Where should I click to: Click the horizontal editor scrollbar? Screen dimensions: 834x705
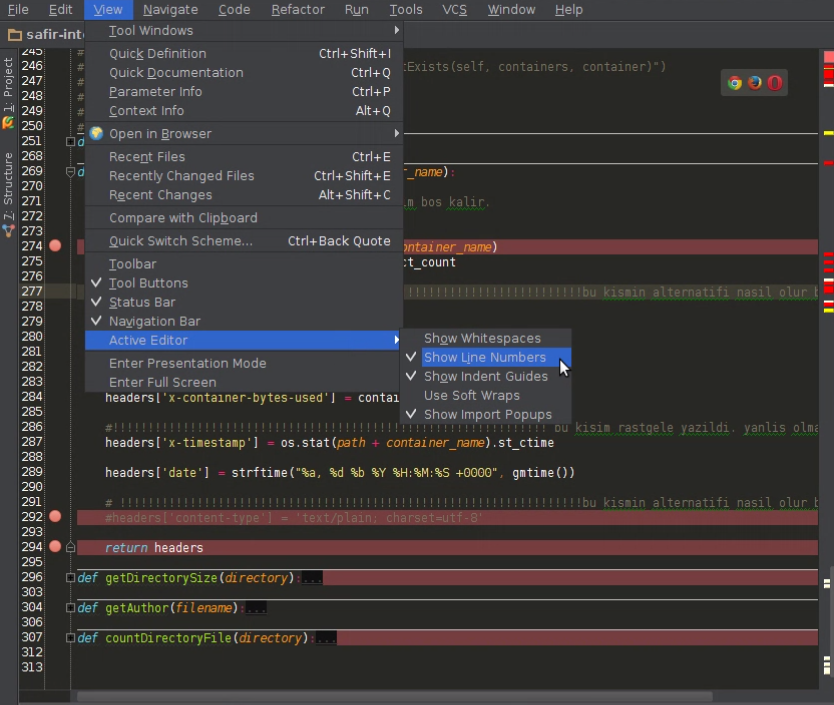coord(395,696)
